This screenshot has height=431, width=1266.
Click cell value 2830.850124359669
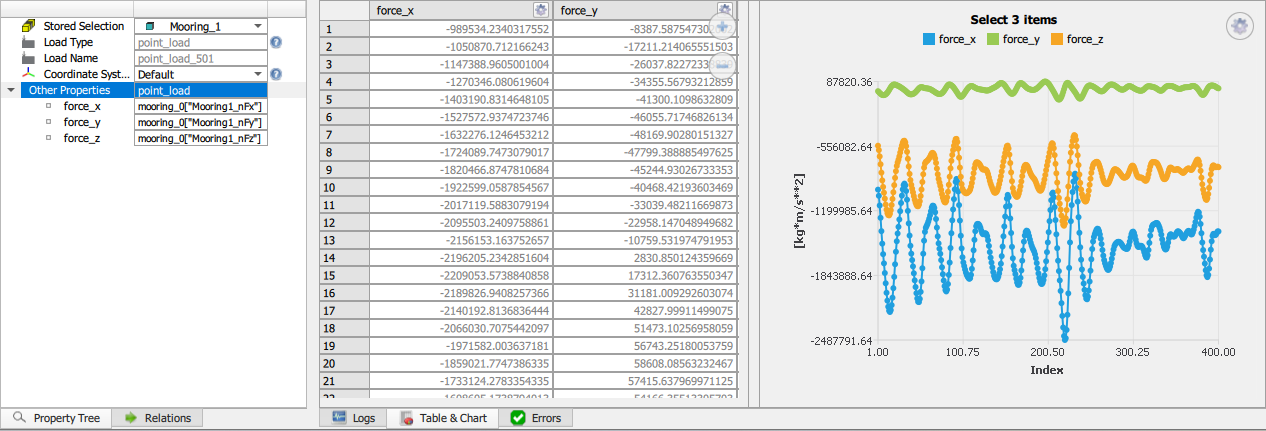point(644,258)
